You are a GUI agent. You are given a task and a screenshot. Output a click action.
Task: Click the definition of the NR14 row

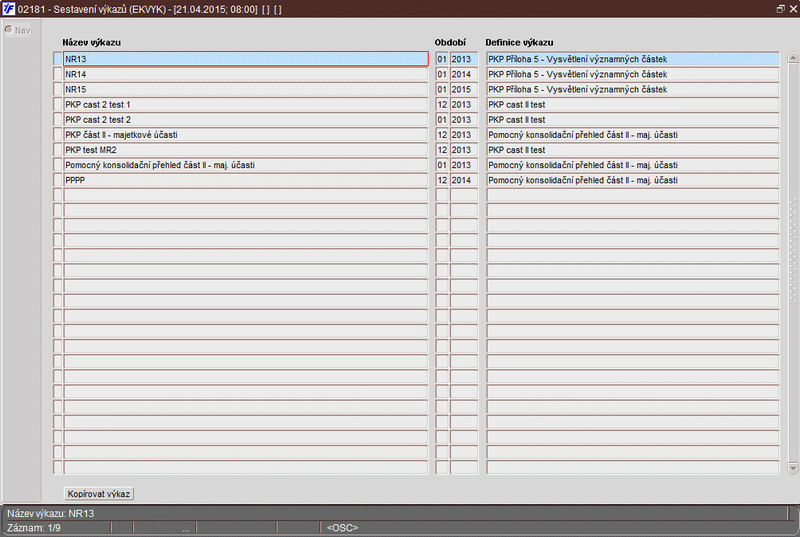(x=633, y=74)
